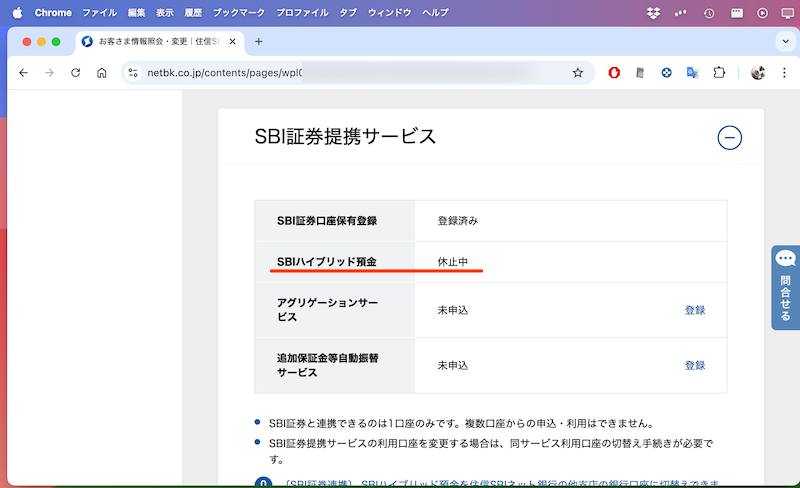Collapse the SBI証券提携サービス section
Screen dimensions: 800x488
tap(729, 138)
